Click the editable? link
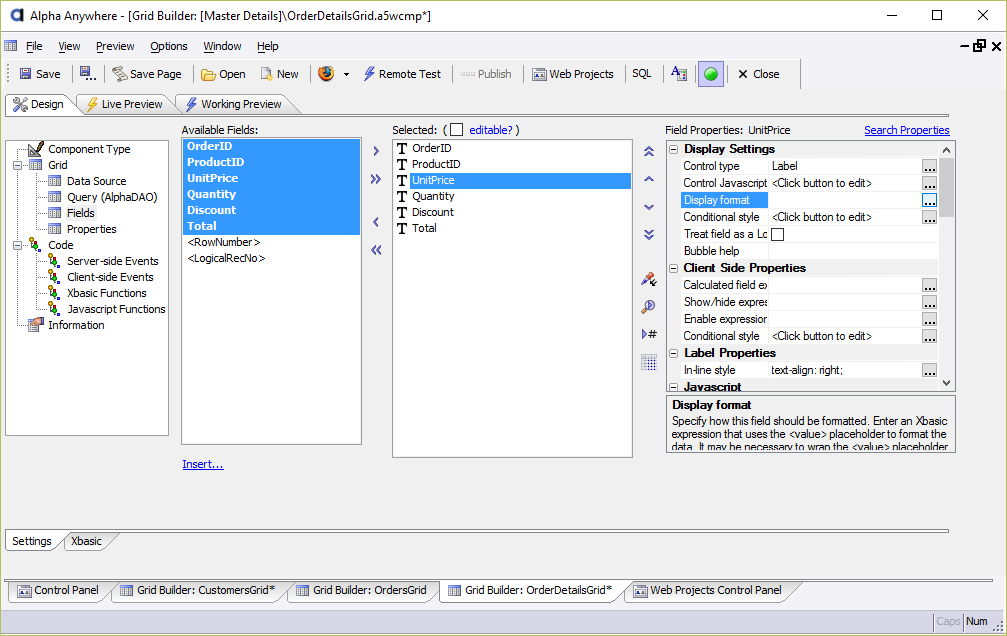The width and height of the screenshot is (1007, 636). tap(491, 130)
